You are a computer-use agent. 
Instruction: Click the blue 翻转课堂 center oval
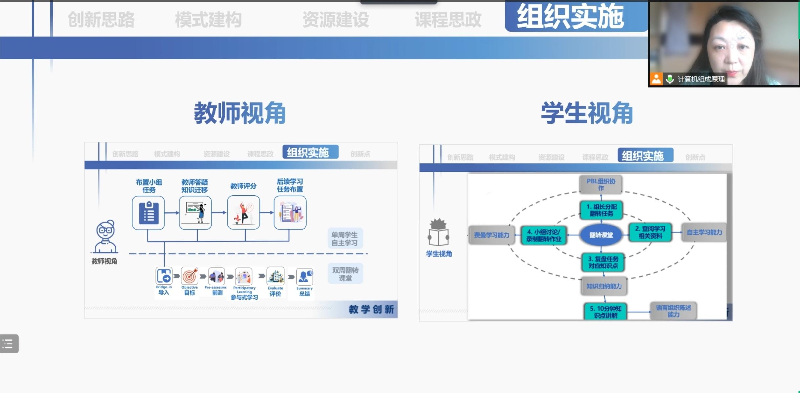pos(601,235)
